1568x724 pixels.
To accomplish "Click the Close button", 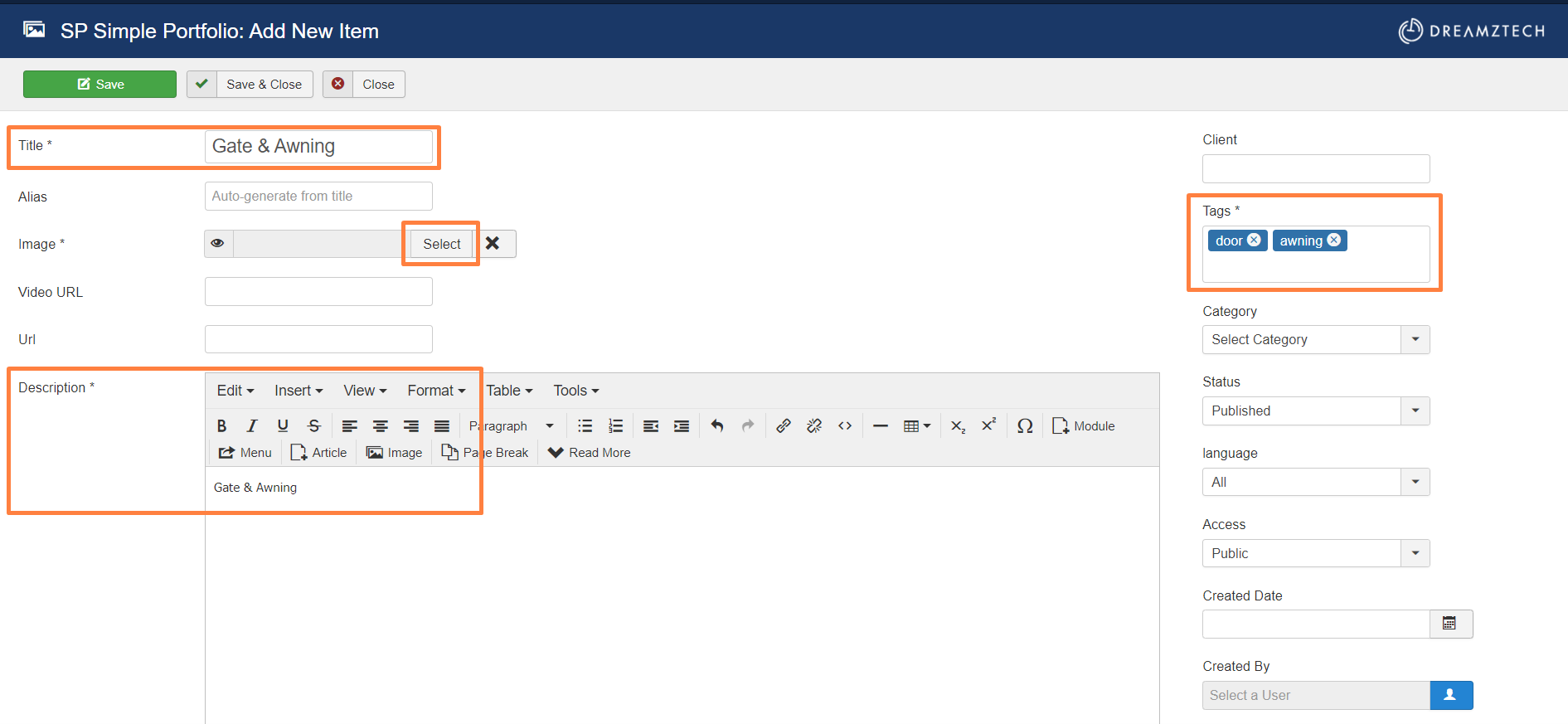I will (x=364, y=85).
